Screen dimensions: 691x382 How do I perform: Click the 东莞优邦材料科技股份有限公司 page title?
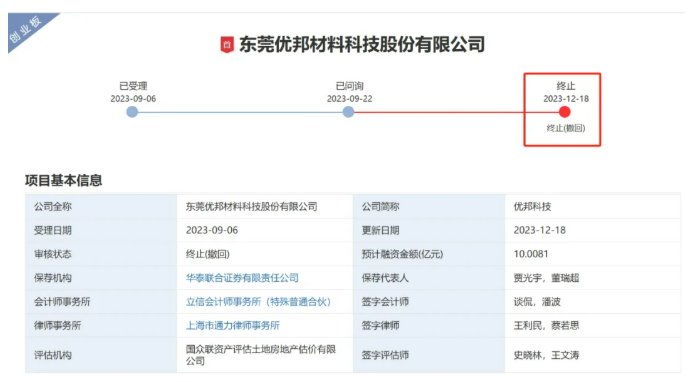(362, 45)
